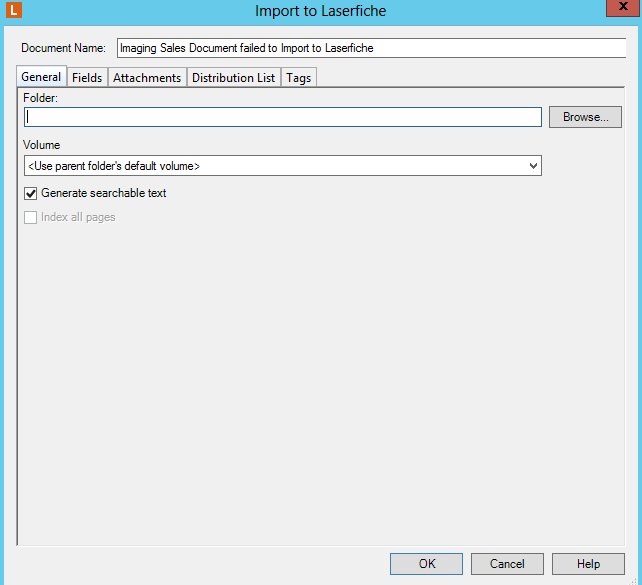Close the Import to Laserfiche dialog
The width and height of the screenshot is (642, 585).
click(x=623, y=7)
